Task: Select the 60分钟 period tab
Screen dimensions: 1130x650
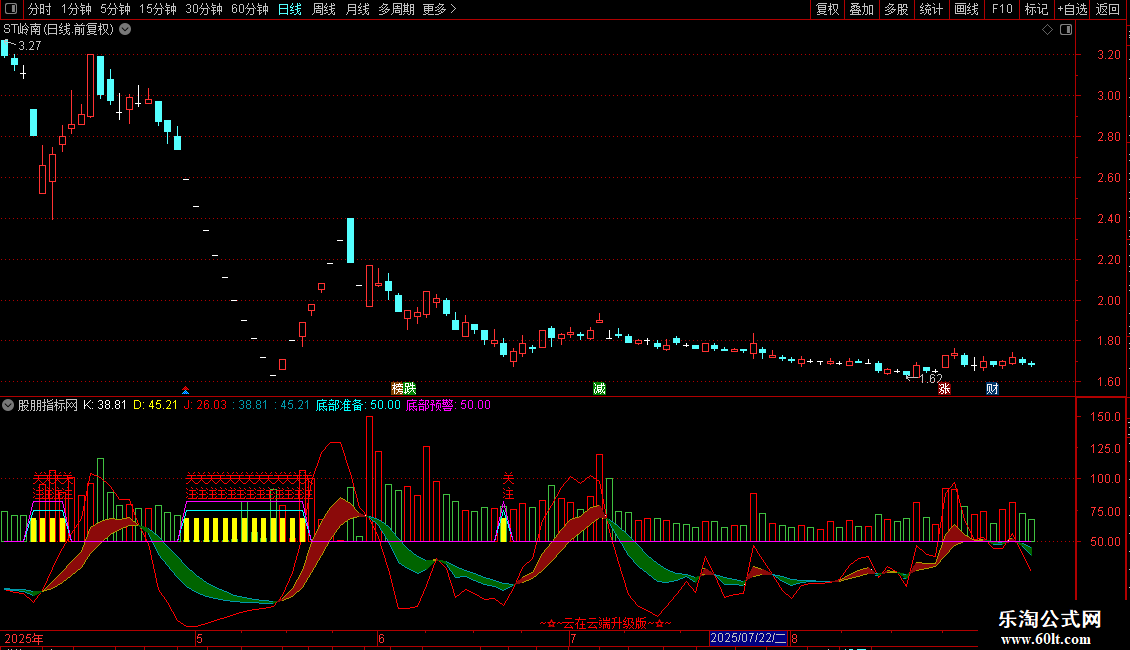Action: point(250,9)
